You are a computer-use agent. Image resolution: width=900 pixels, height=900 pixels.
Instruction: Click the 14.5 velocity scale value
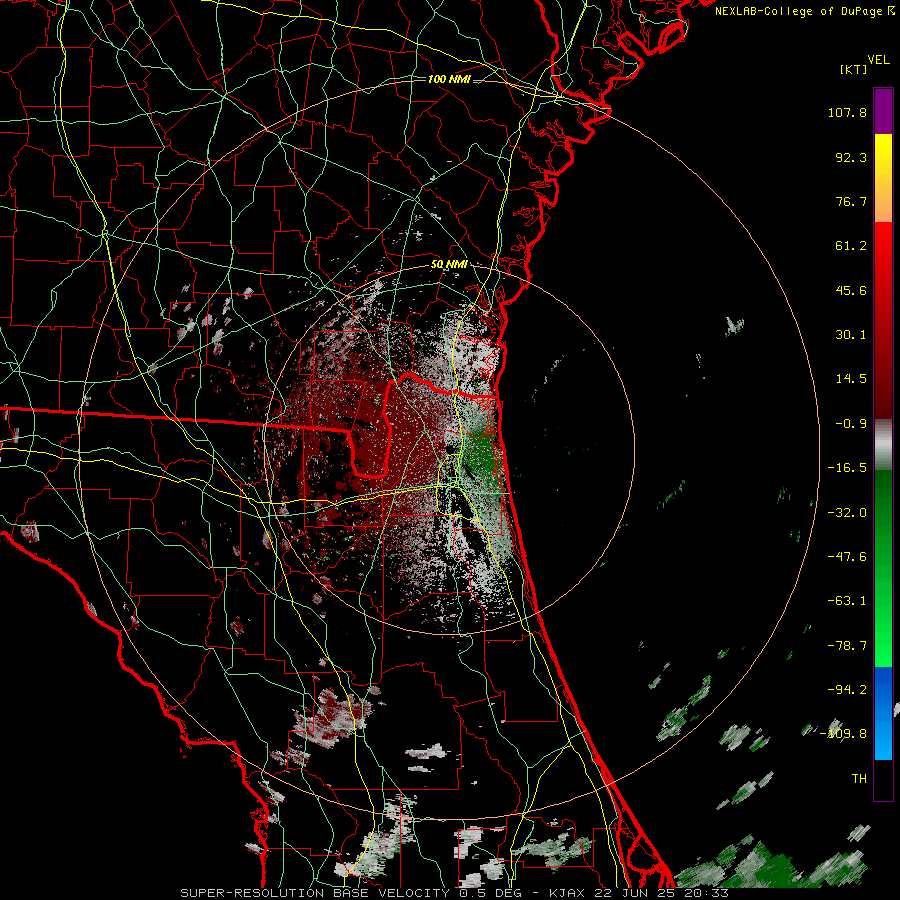[851, 379]
